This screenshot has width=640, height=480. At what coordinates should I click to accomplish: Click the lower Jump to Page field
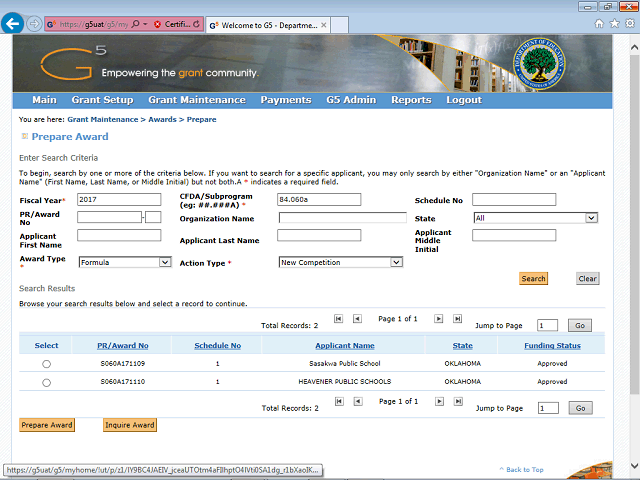tap(548, 408)
